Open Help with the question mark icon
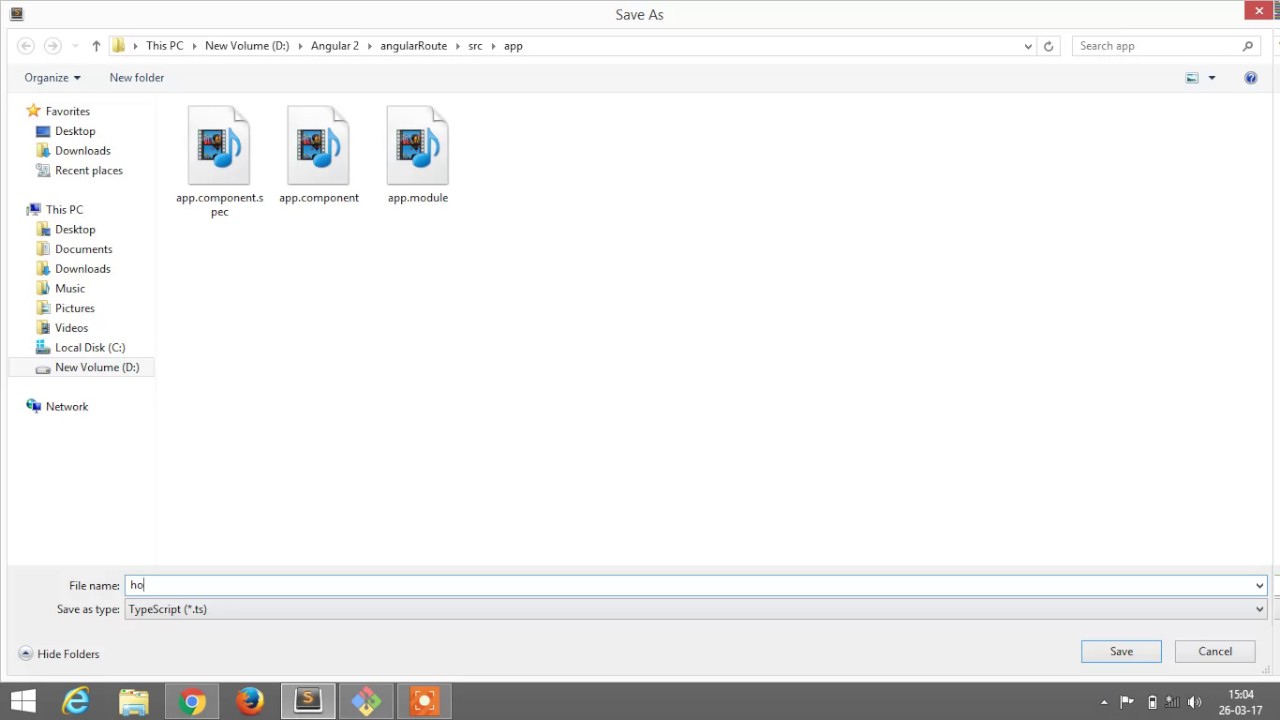 (x=1251, y=78)
